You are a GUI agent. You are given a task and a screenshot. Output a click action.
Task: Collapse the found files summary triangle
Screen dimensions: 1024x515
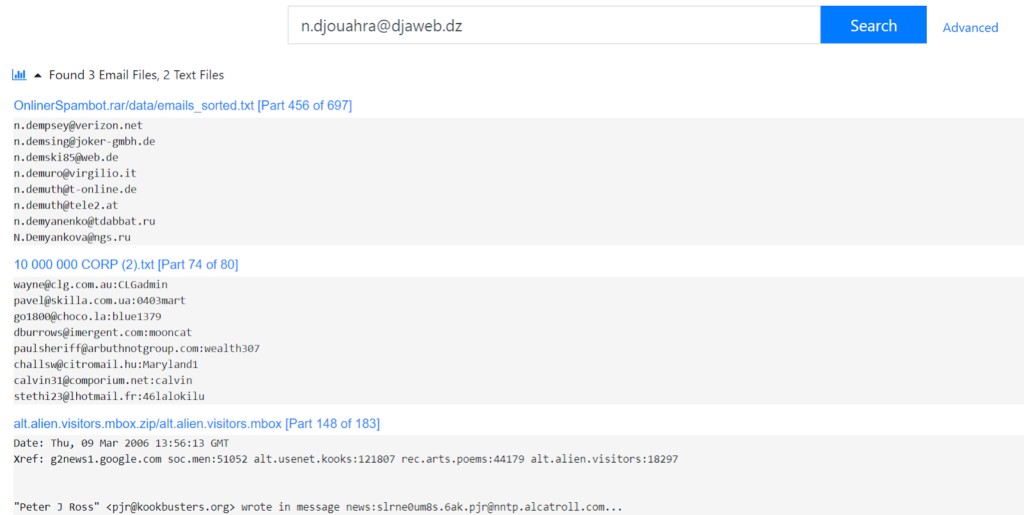tap(38, 75)
